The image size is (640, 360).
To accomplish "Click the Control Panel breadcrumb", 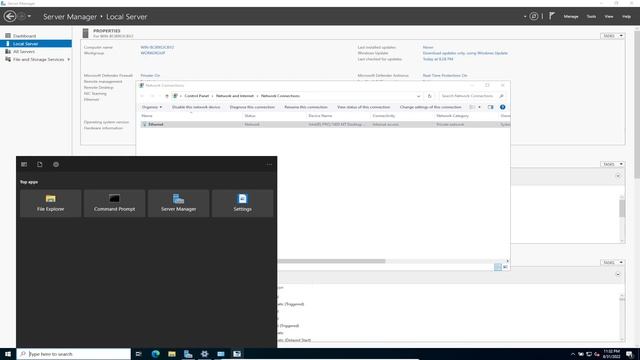I will point(196,96).
